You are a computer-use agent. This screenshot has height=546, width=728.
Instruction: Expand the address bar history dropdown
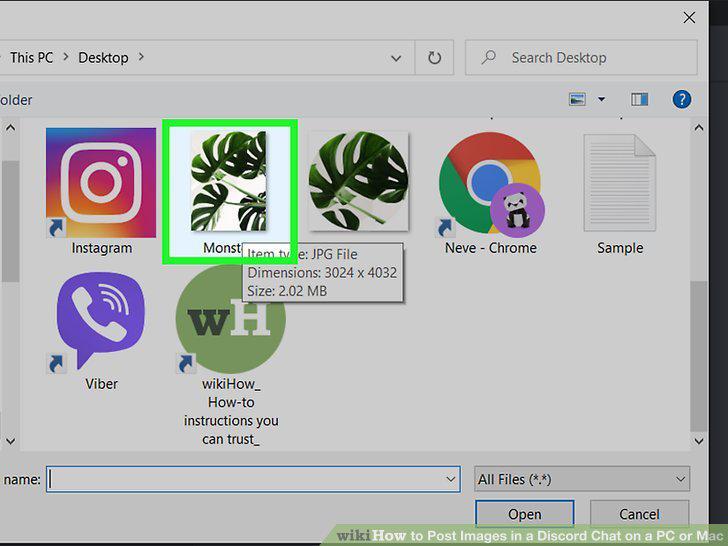[396, 58]
